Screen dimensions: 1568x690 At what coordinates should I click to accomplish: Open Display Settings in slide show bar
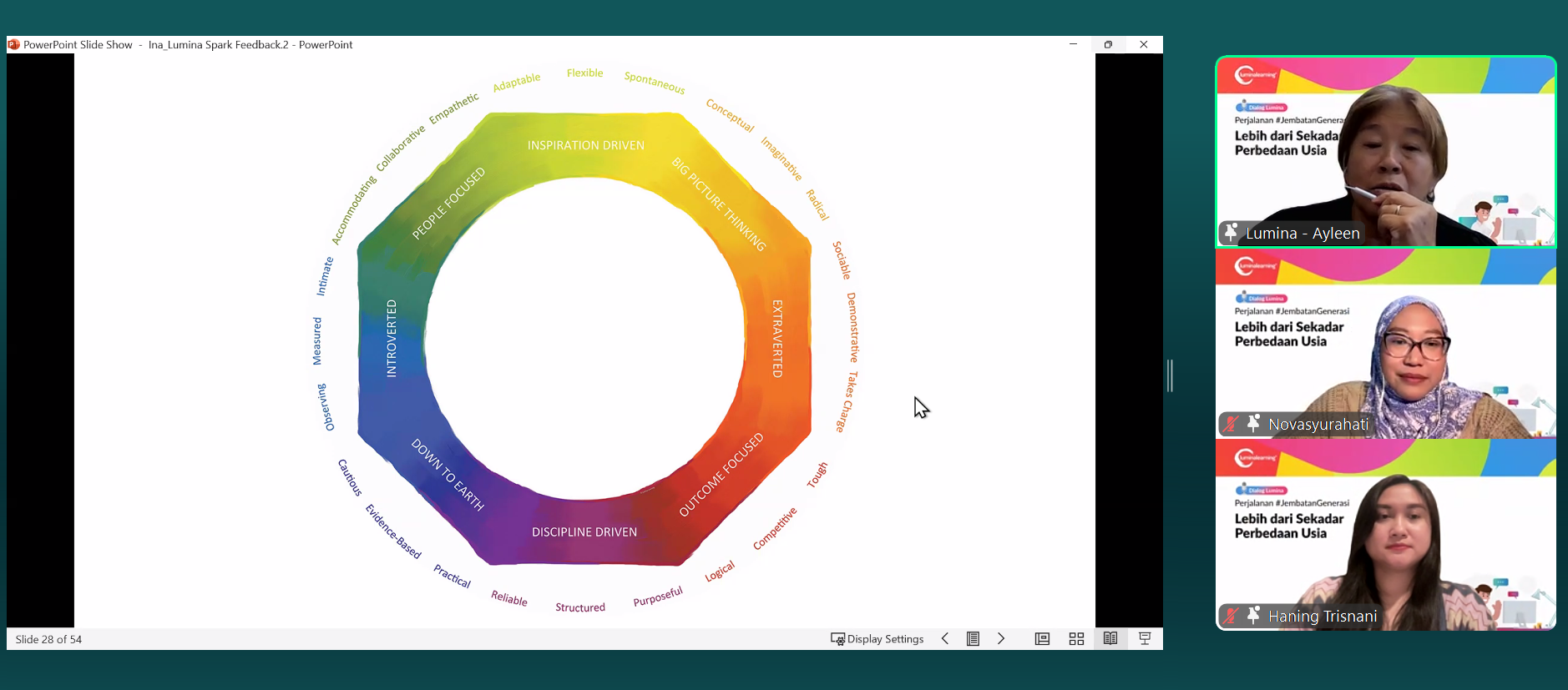pyautogui.click(x=877, y=639)
